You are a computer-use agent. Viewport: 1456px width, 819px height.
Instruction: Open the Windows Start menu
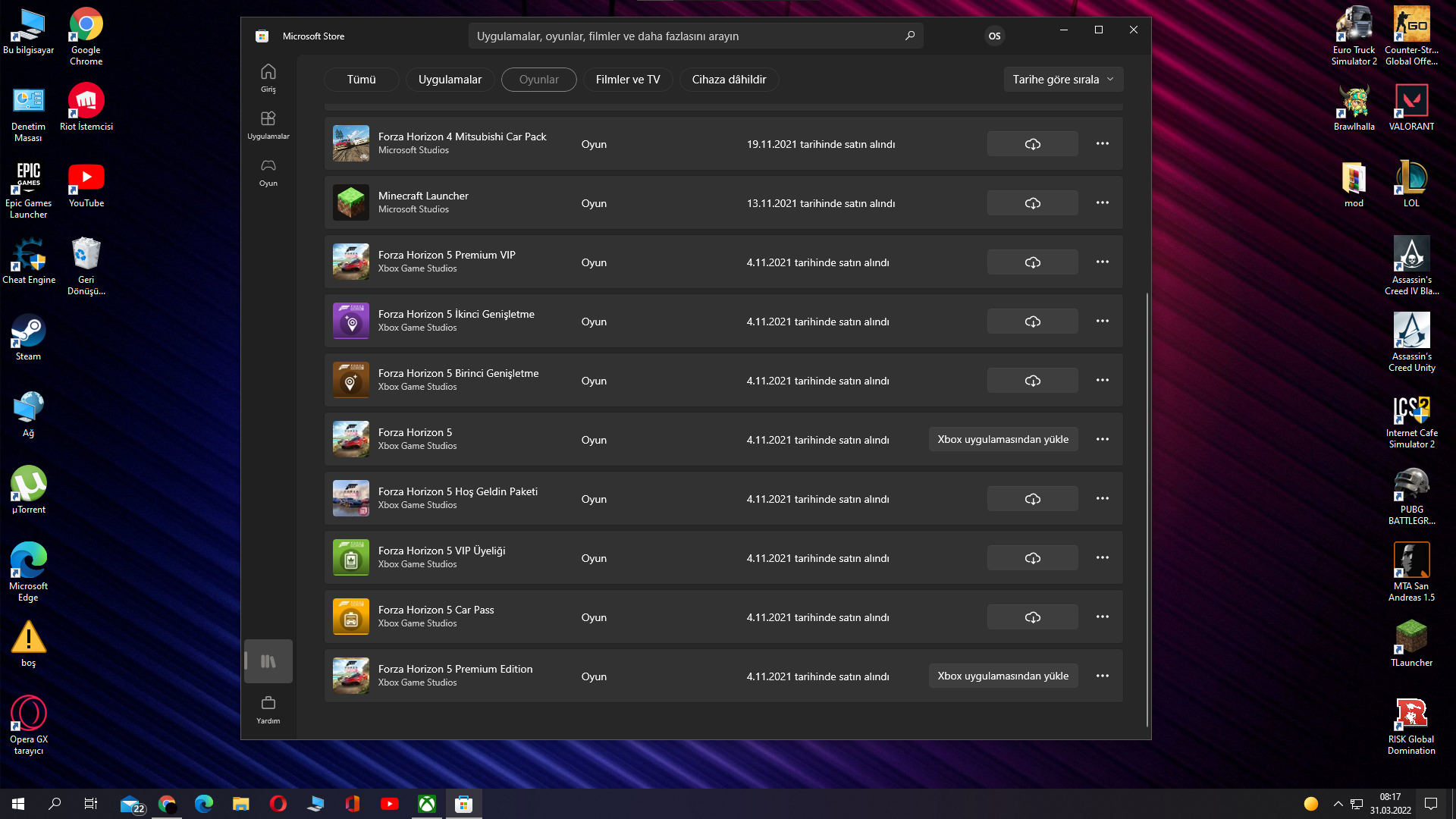pyautogui.click(x=18, y=804)
